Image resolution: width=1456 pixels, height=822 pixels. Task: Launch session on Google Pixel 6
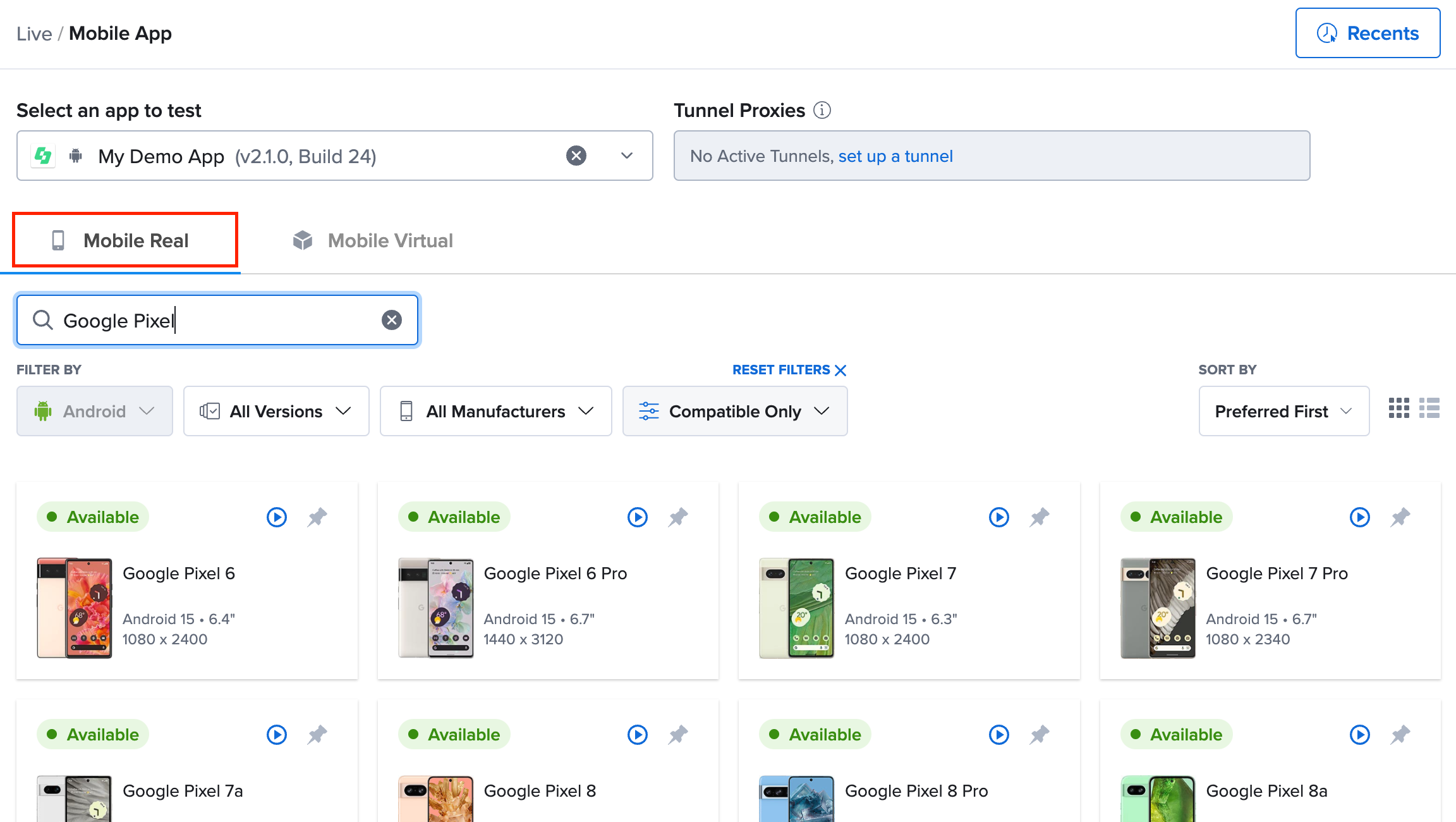tap(276, 517)
